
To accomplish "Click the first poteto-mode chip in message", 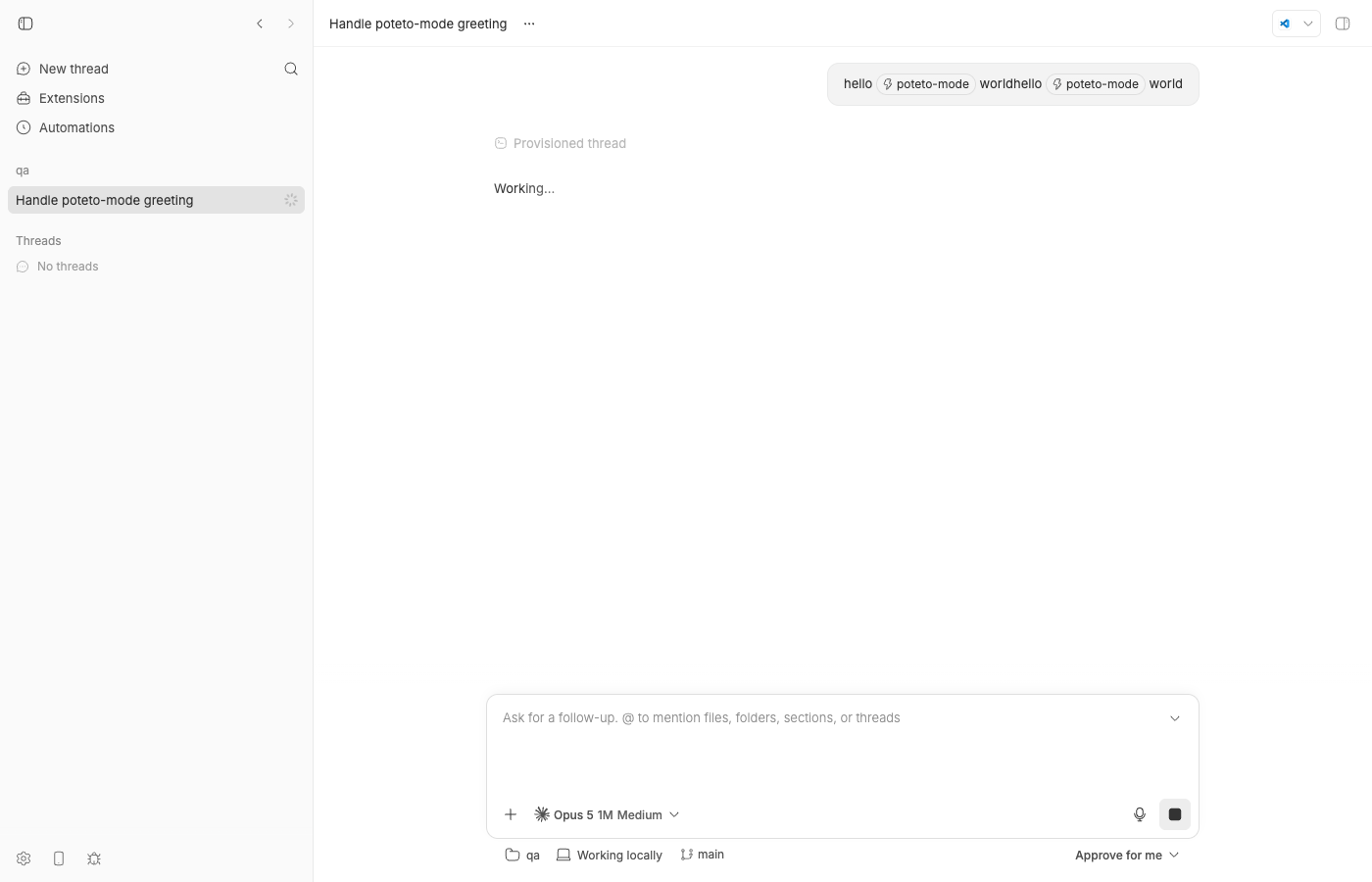I will (925, 84).
